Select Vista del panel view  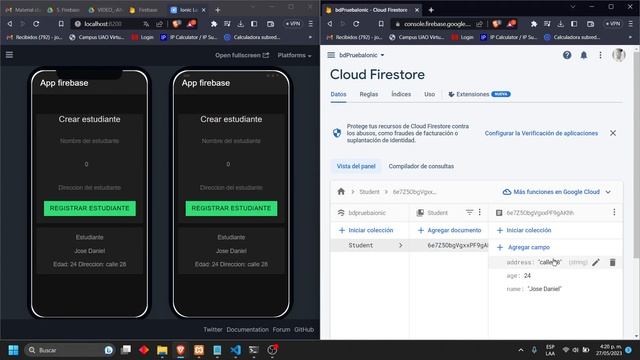pos(356,166)
